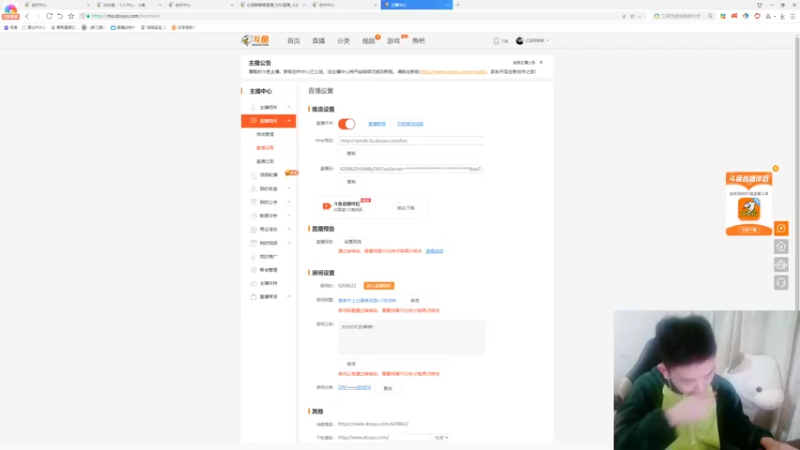Click the 斗鱼直播伴侣 floating ad download button

pos(748,230)
